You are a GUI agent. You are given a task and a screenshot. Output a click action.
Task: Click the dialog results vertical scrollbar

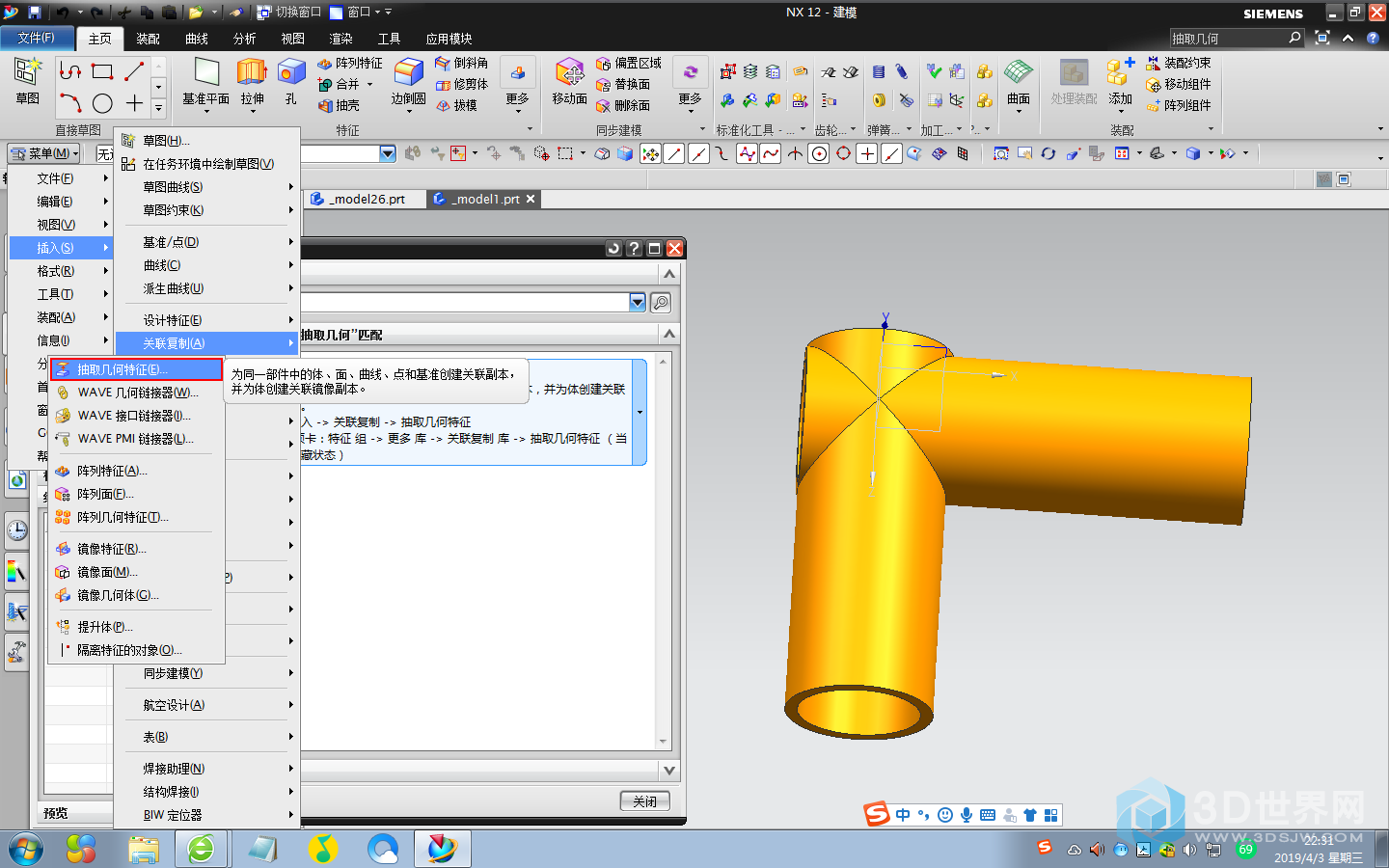663,552
